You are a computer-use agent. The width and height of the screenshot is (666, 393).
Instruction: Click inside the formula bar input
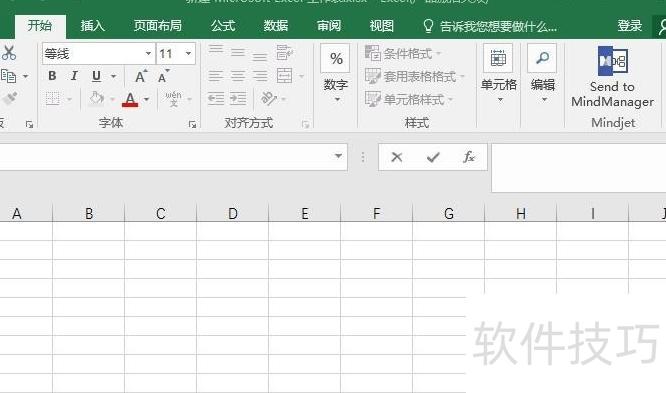click(x=579, y=168)
